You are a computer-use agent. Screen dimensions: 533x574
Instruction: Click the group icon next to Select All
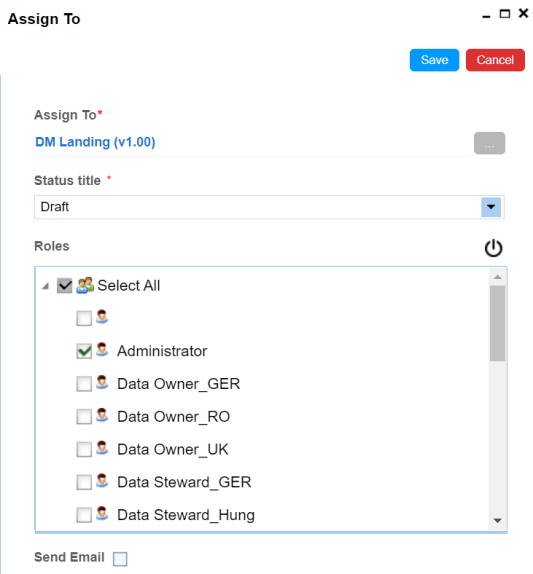click(85, 285)
